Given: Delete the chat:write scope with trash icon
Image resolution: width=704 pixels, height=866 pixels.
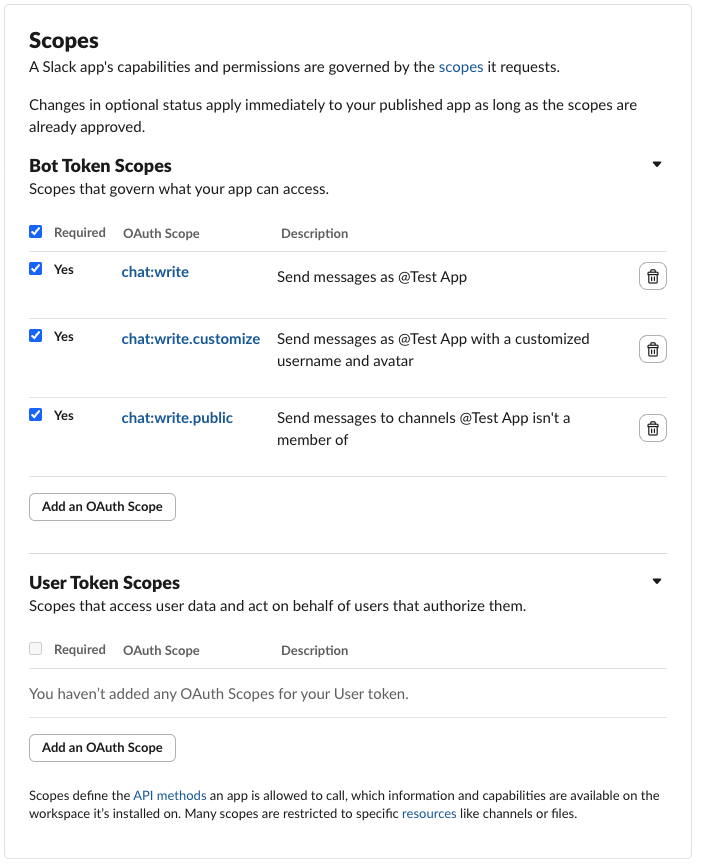Looking at the screenshot, I should tap(652, 277).
